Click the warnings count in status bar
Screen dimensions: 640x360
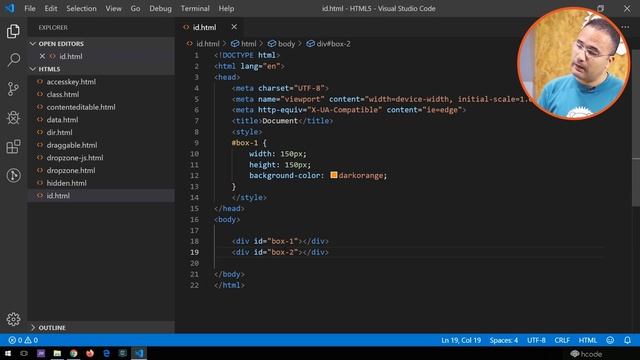point(31,340)
